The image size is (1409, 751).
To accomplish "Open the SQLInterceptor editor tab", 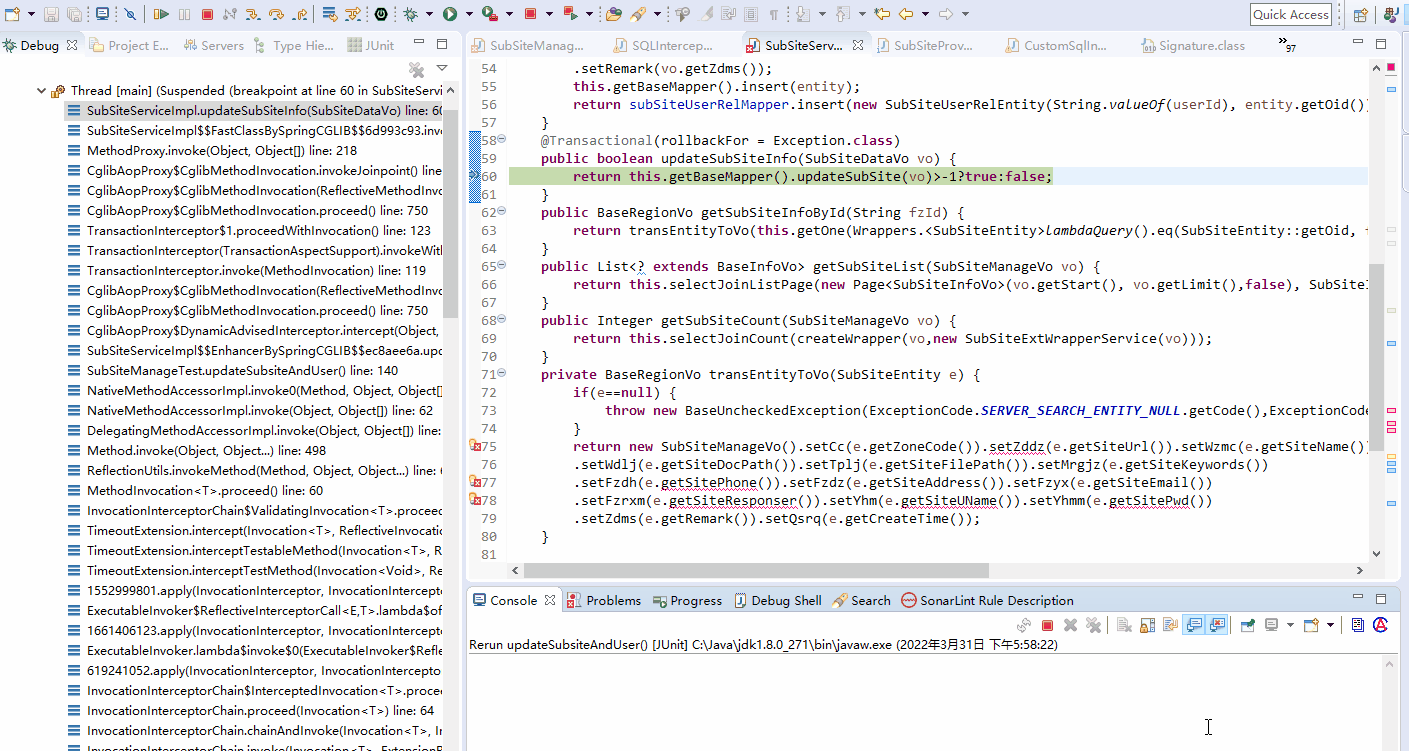I will tap(664, 45).
